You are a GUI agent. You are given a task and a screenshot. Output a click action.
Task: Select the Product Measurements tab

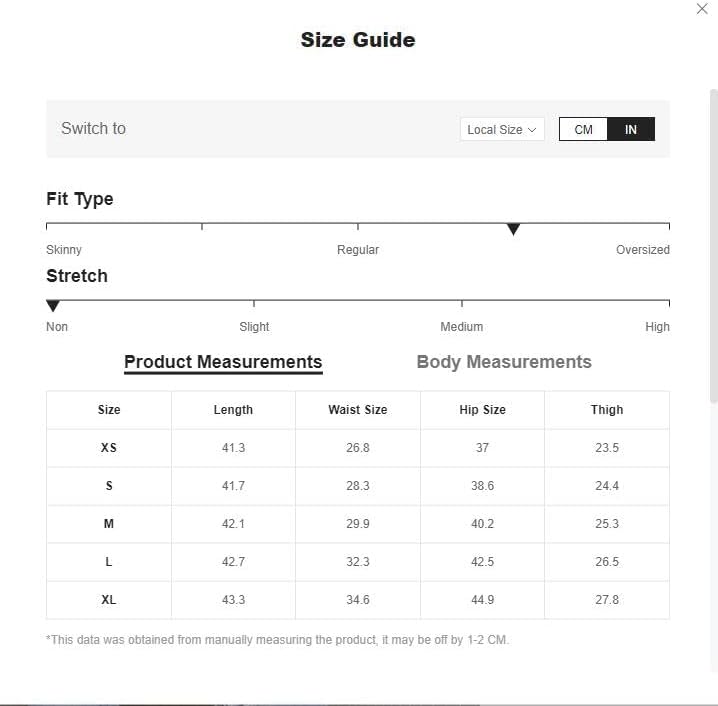(223, 362)
